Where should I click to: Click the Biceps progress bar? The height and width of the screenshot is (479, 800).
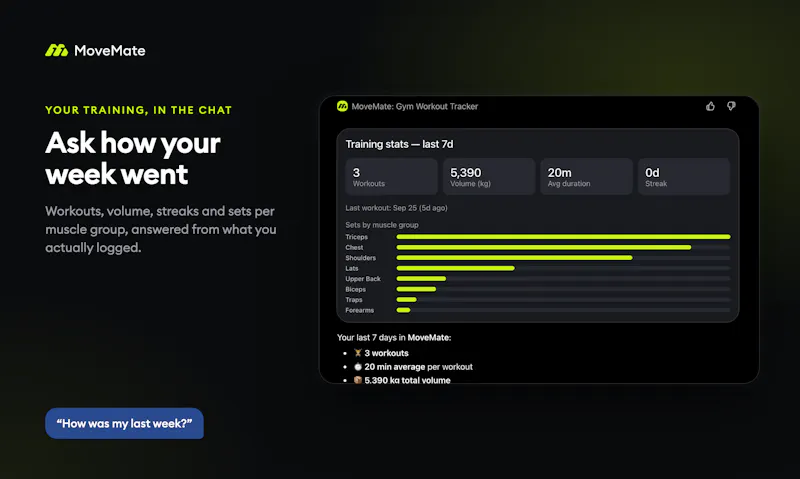point(563,289)
